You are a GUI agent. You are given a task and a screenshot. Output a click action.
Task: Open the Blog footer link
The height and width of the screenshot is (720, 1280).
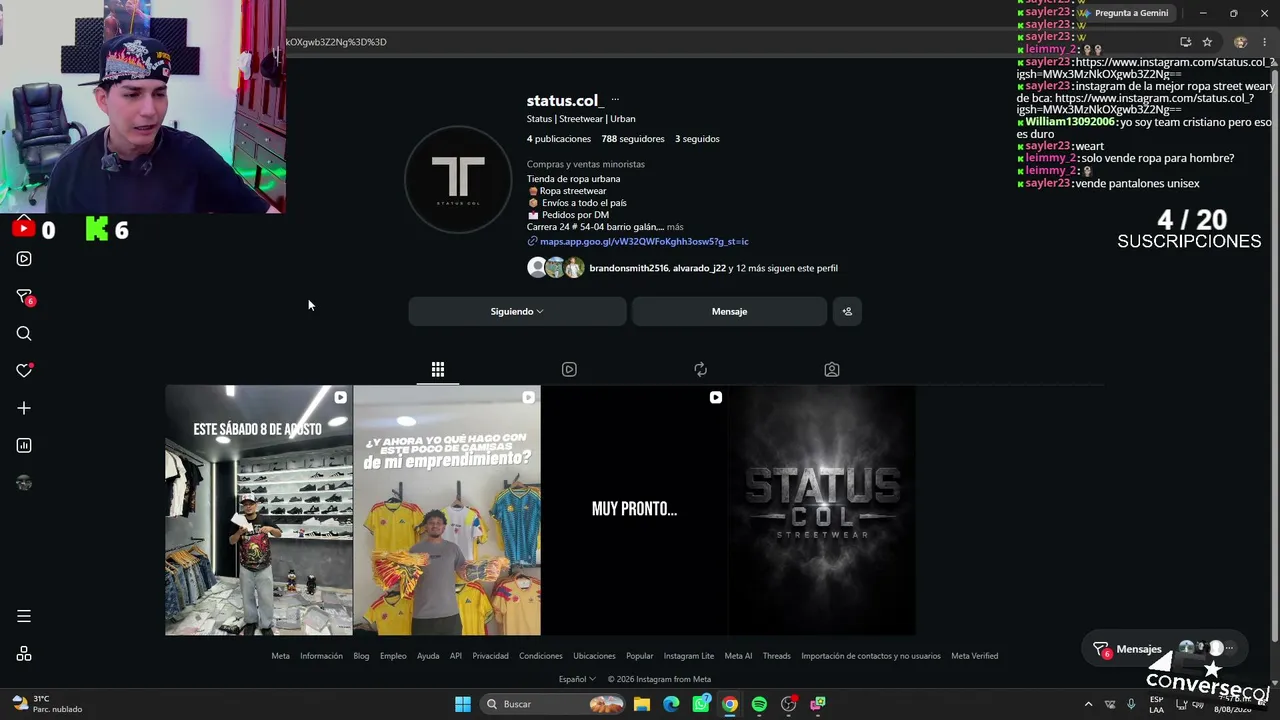(x=361, y=656)
